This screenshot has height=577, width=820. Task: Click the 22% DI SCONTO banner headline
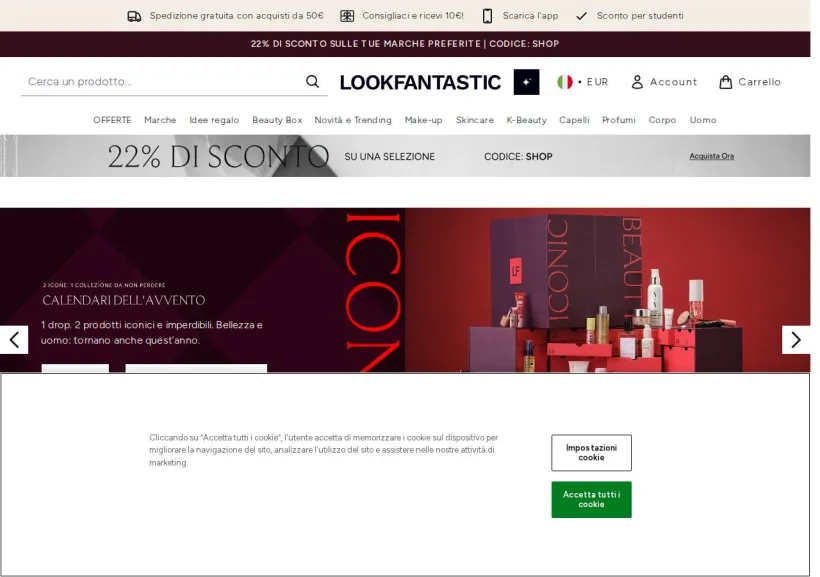tap(218, 156)
